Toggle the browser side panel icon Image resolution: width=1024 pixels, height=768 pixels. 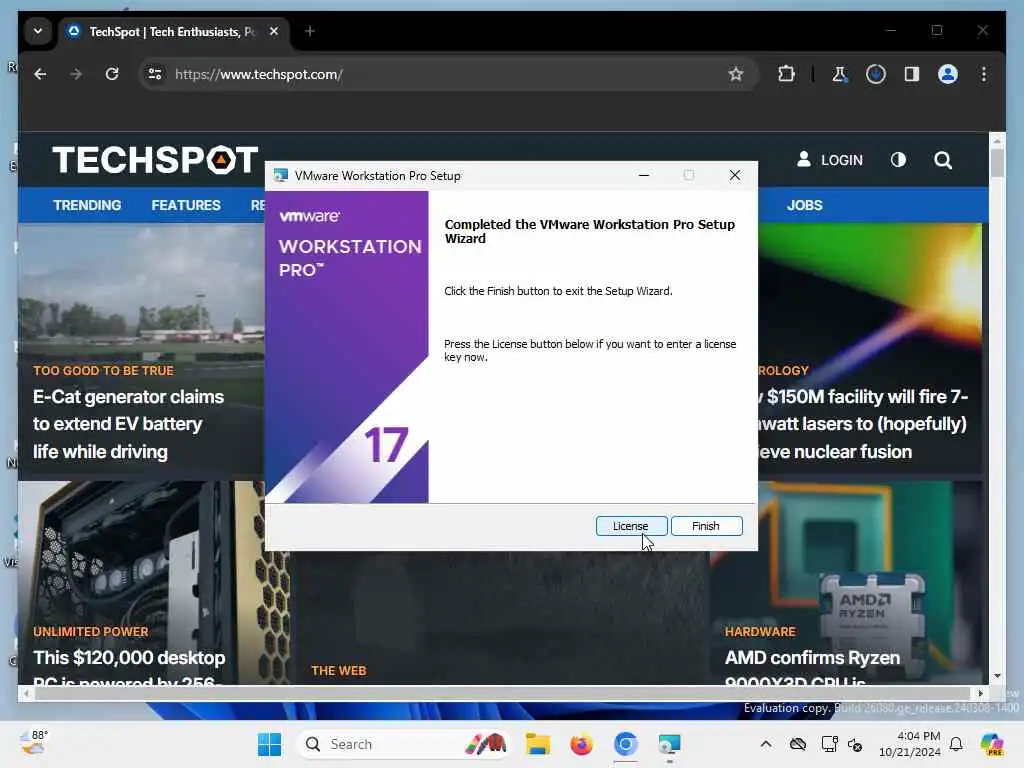(x=912, y=74)
